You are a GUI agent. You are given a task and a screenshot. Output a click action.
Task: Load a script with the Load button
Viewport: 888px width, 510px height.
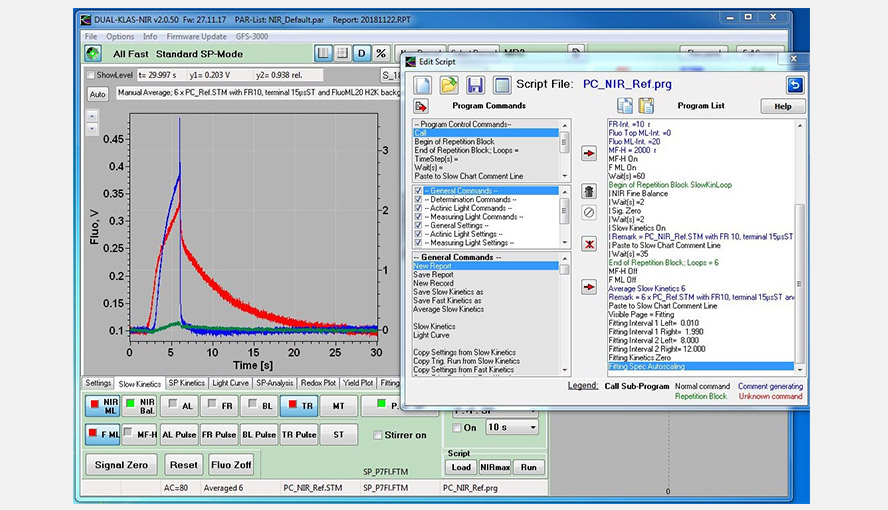point(461,467)
